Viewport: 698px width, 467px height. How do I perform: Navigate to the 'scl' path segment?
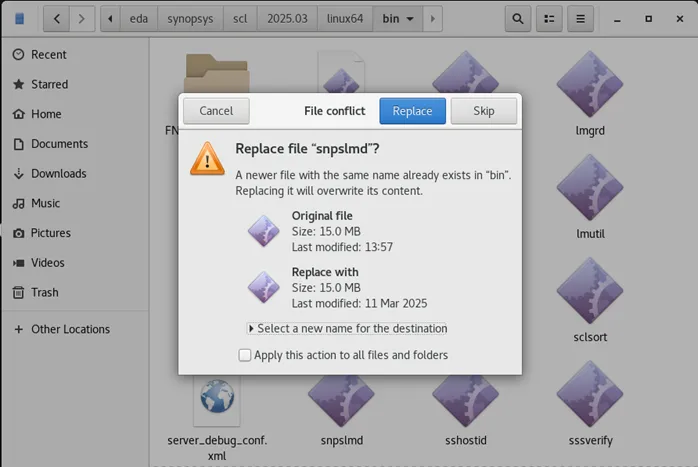240,19
